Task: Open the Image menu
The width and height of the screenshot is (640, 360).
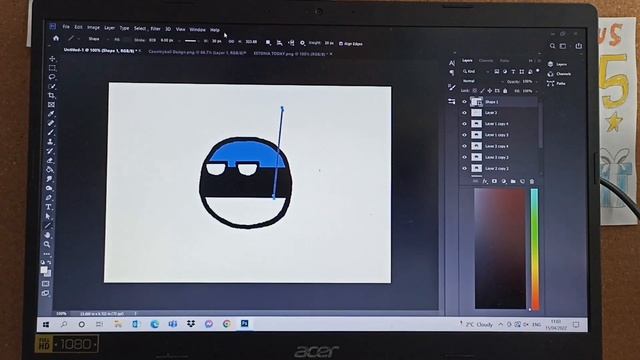Action: coord(93,27)
